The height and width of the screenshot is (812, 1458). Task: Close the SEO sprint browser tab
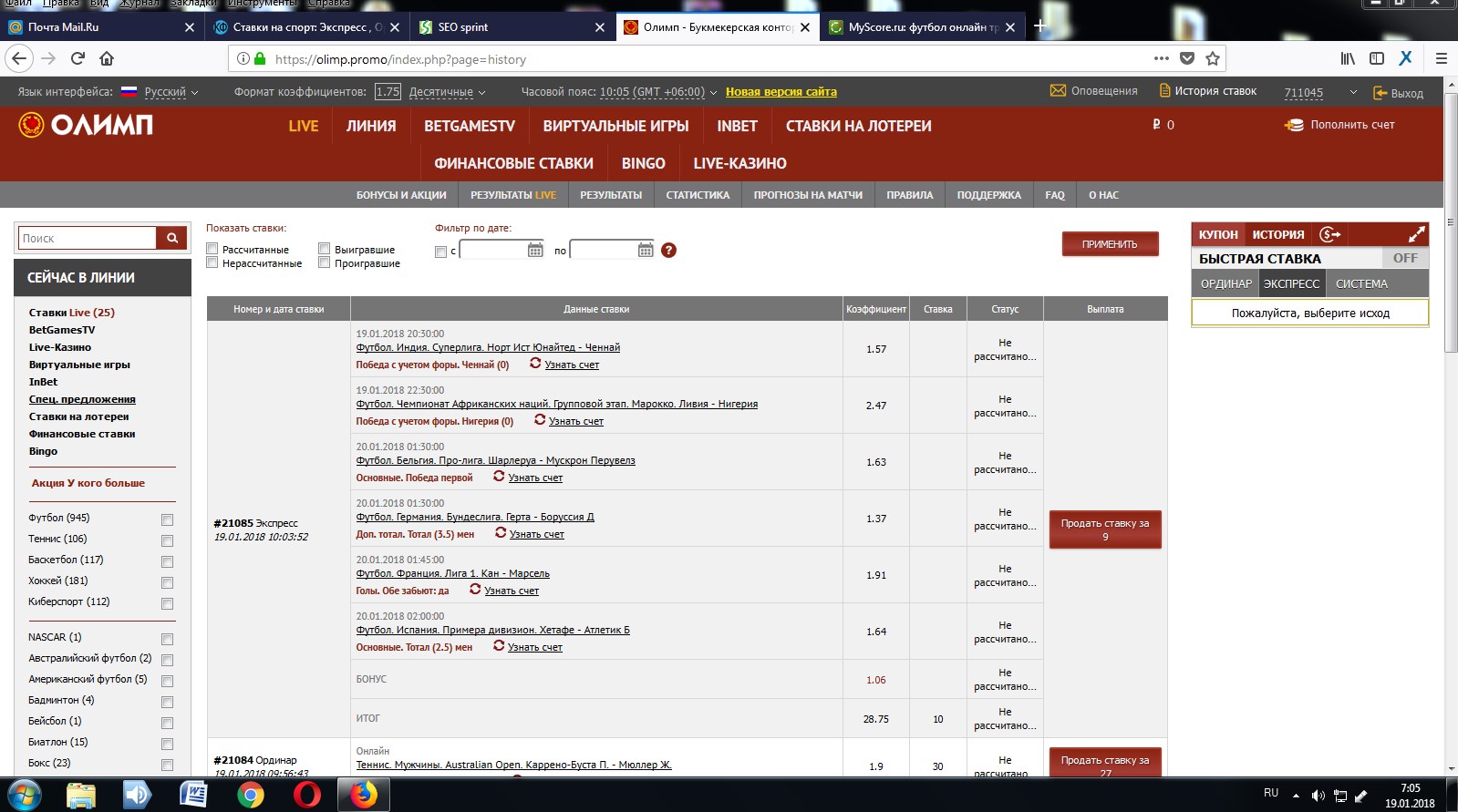(600, 27)
